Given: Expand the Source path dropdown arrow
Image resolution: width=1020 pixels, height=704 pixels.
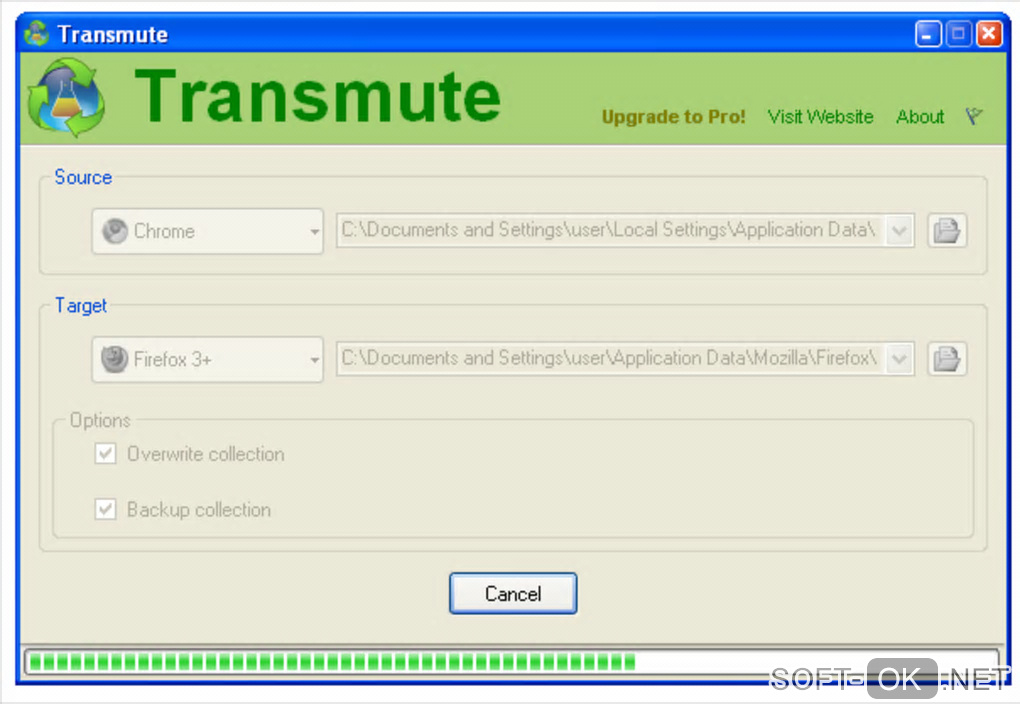Looking at the screenshot, I should point(900,231).
